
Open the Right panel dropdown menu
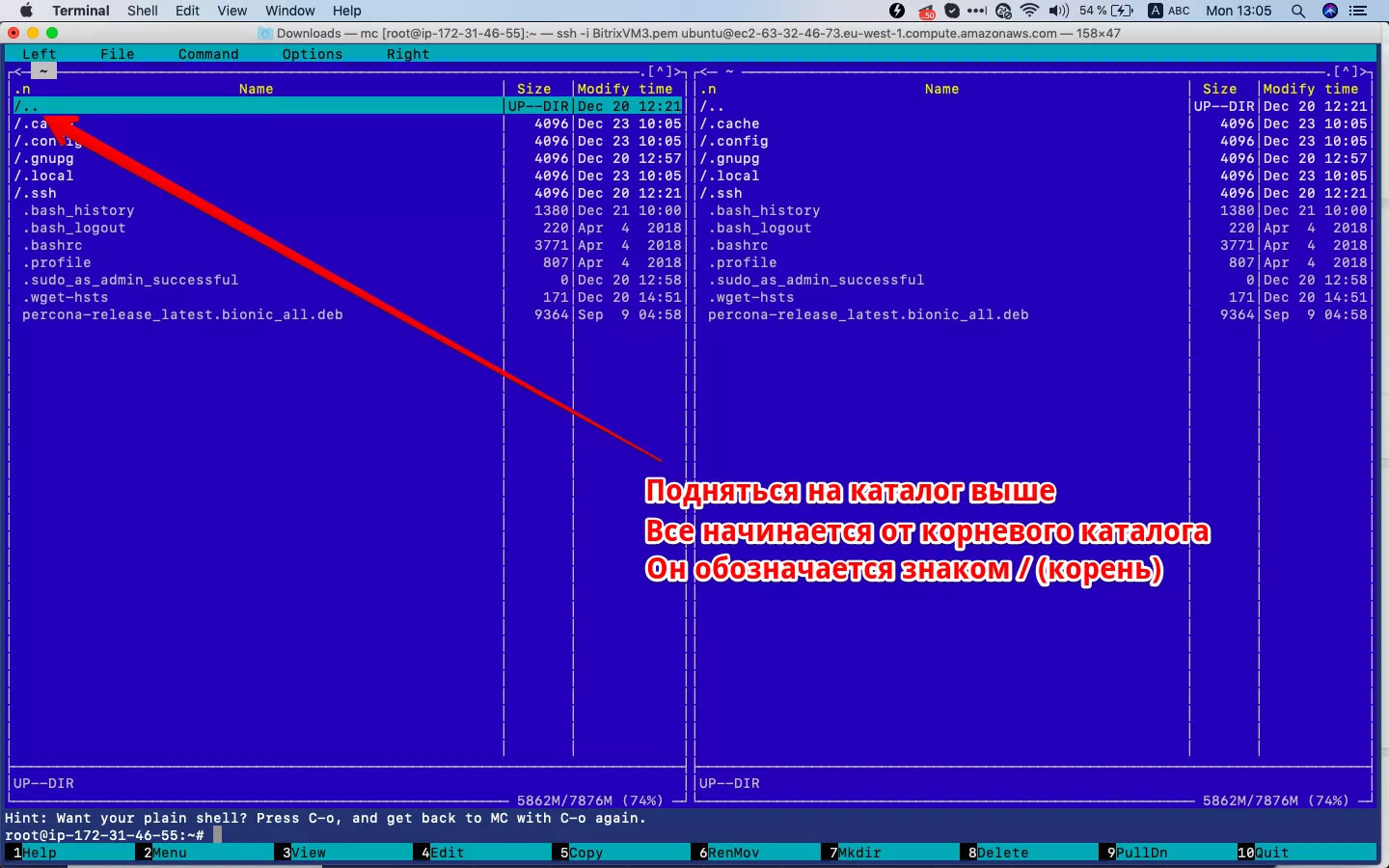407,54
